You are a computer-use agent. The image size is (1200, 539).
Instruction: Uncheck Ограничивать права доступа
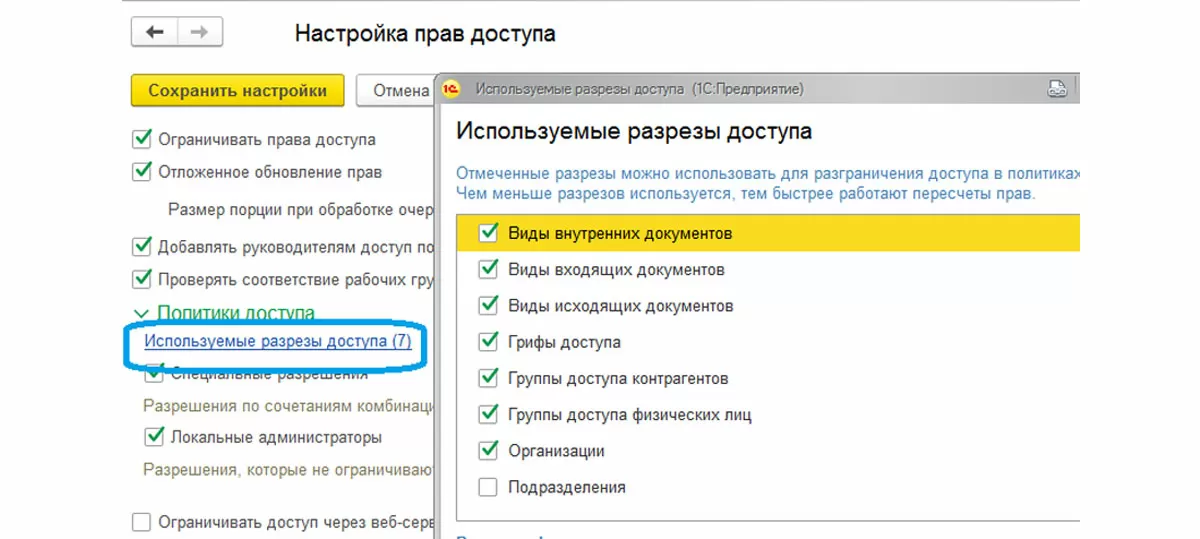tap(142, 139)
